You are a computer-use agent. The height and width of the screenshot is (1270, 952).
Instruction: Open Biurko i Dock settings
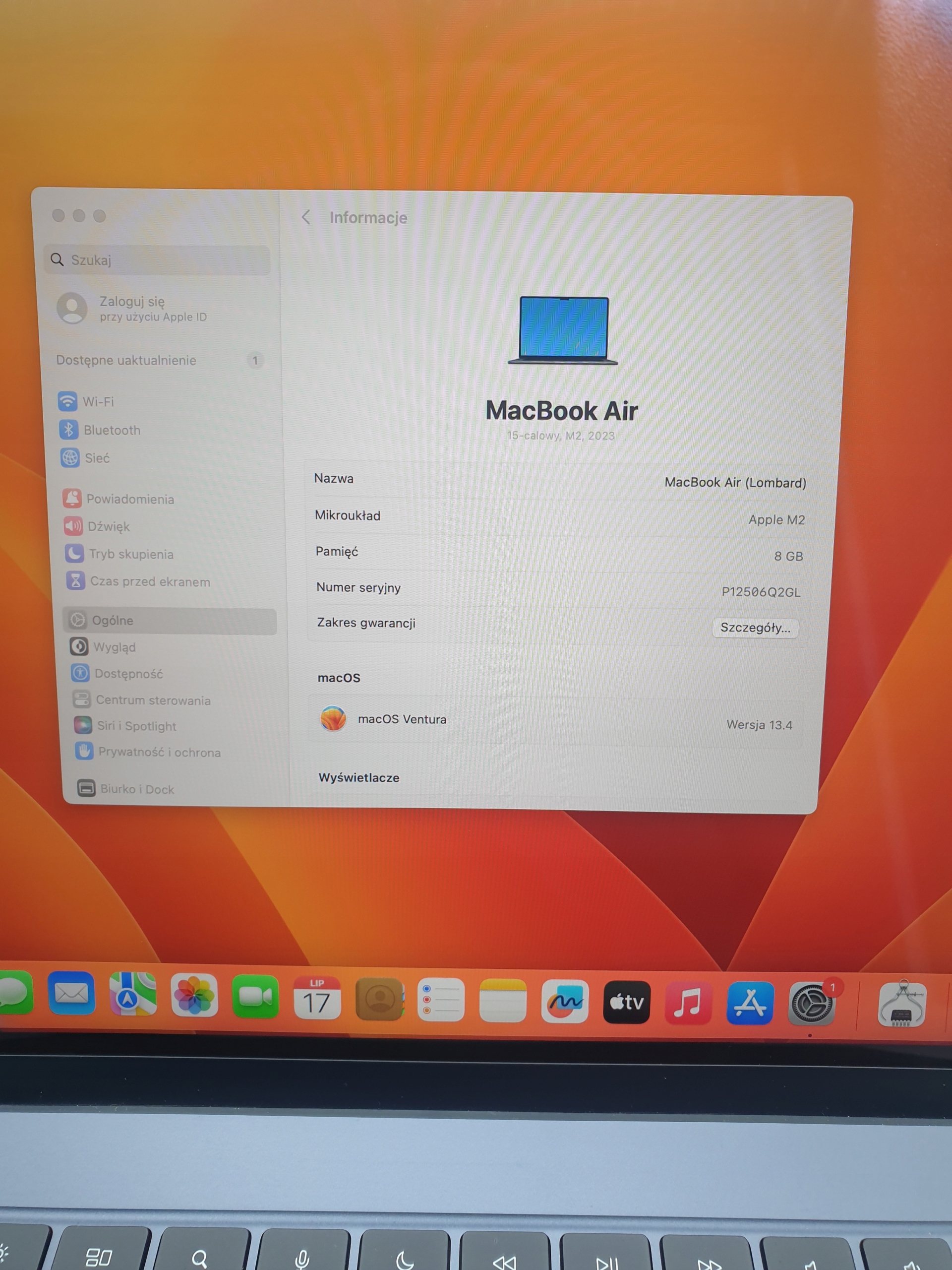click(x=136, y=789)
